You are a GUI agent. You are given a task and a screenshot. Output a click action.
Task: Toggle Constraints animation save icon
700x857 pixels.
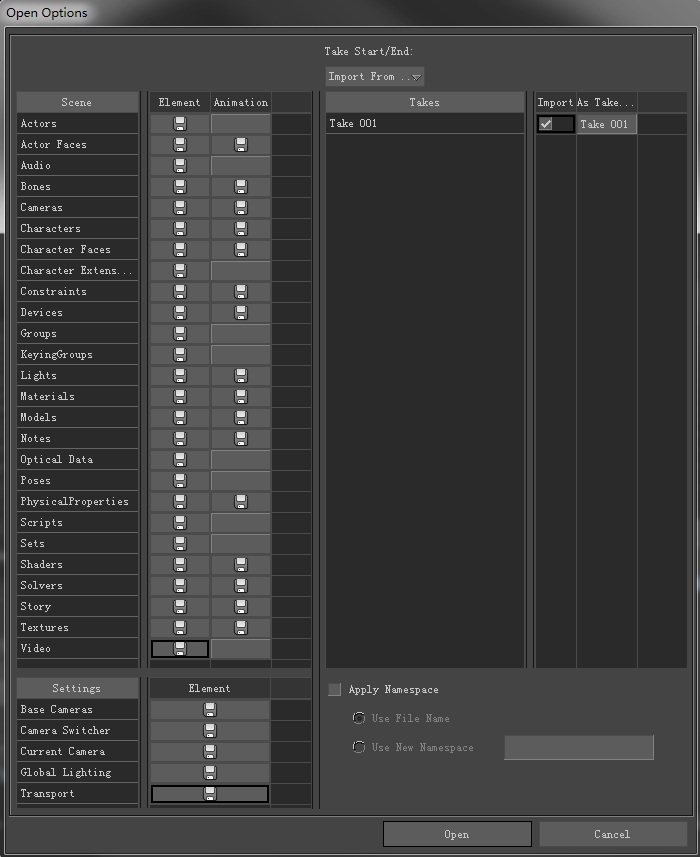(240, 292)
